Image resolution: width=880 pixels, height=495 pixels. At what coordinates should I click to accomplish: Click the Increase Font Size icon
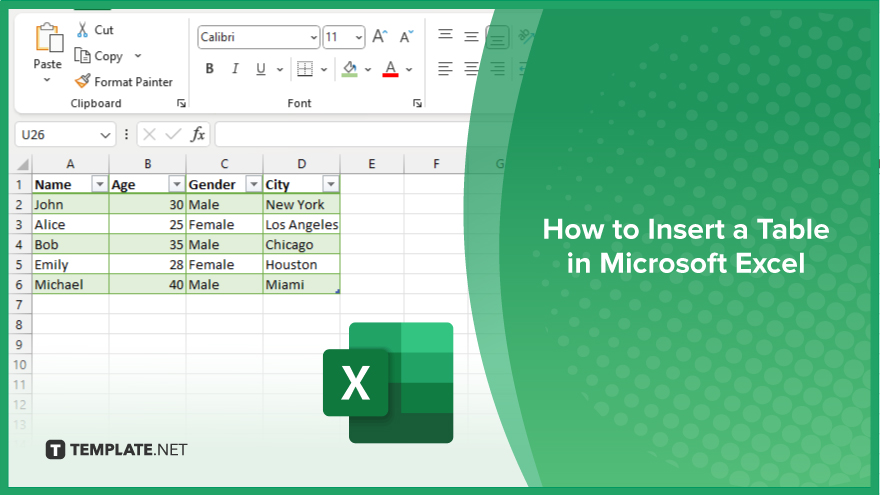(x=380, y=36)
